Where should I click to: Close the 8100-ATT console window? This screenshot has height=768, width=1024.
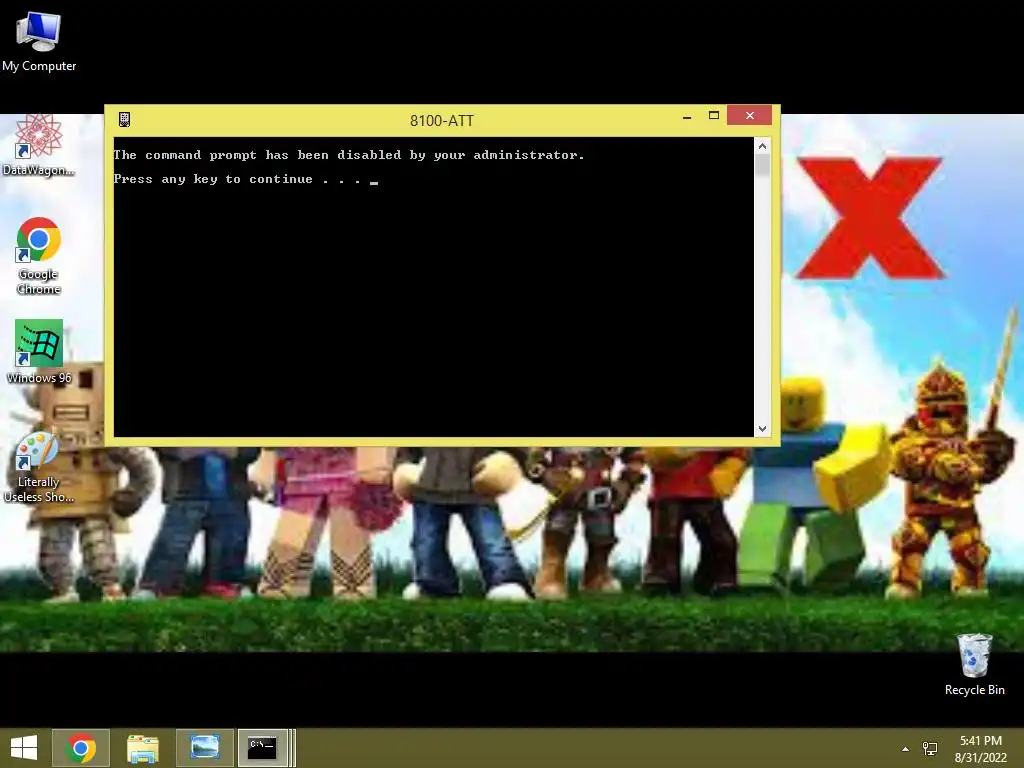pyautogui.click(x=750, y=116)
